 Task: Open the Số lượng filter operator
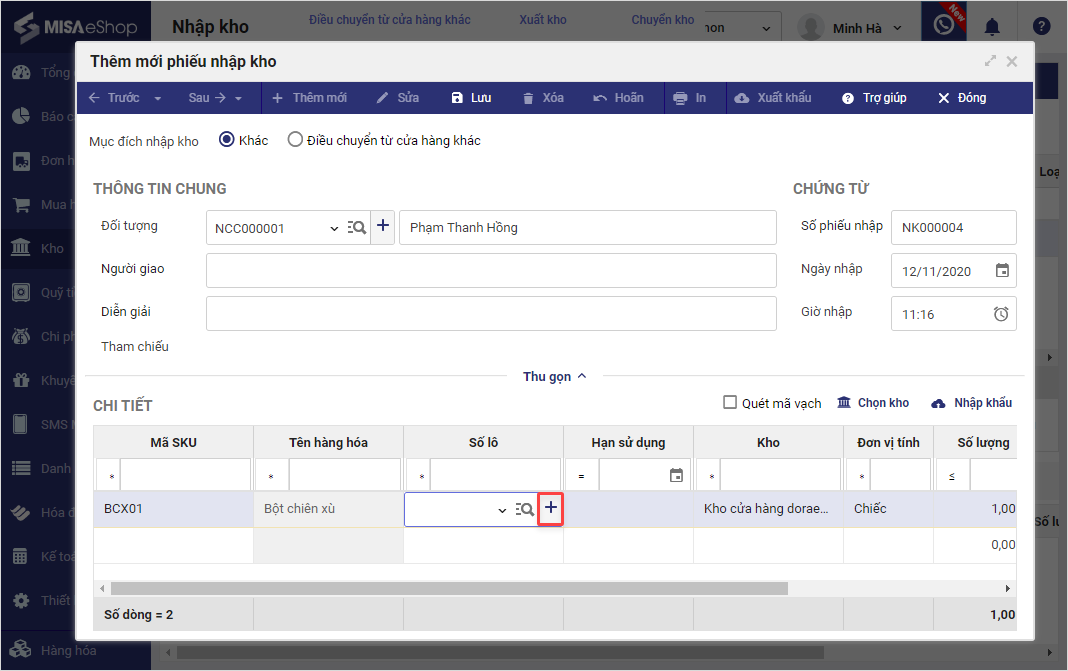click(x=952, y=475)
